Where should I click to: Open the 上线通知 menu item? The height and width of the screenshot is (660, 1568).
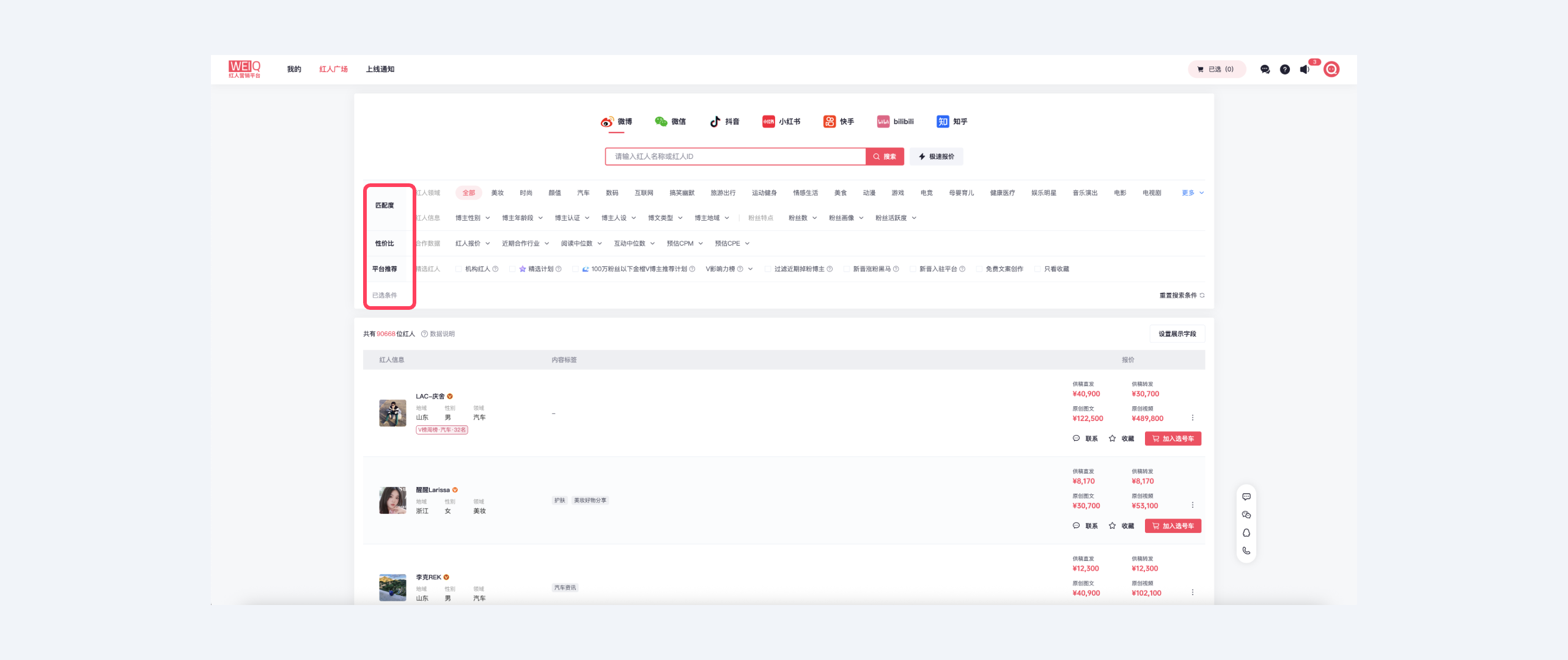(x=380, y=70)
